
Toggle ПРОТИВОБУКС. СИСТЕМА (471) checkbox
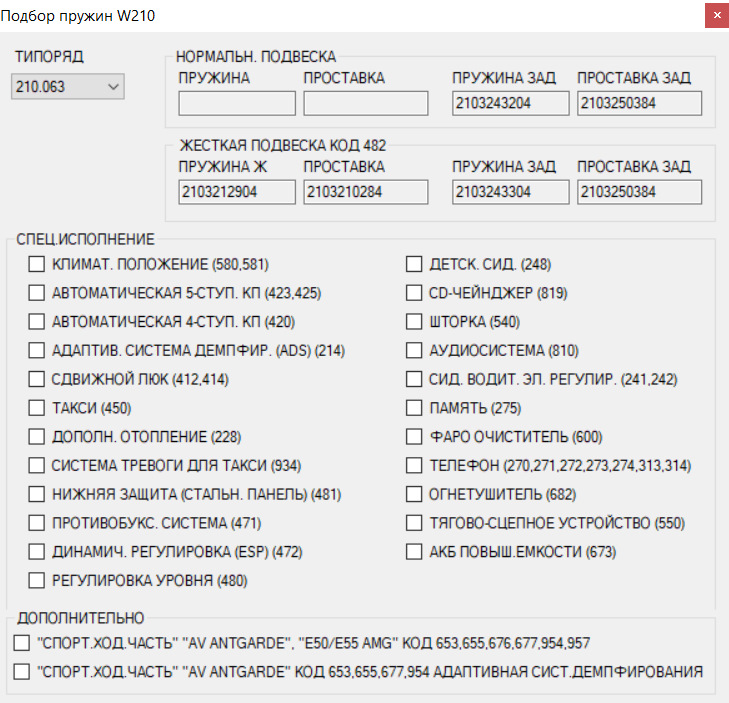tap(37, 523)
